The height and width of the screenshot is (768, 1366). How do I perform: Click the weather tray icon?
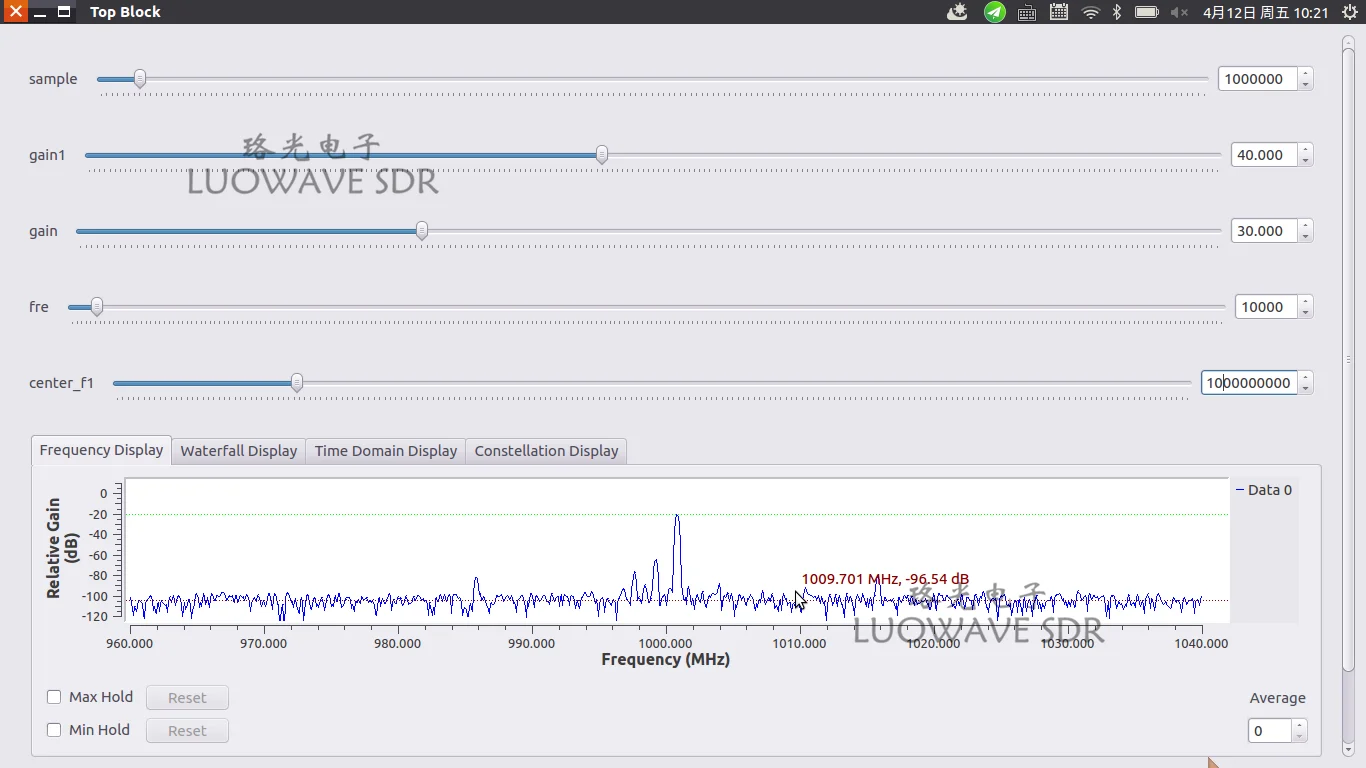tap(957, 12)
